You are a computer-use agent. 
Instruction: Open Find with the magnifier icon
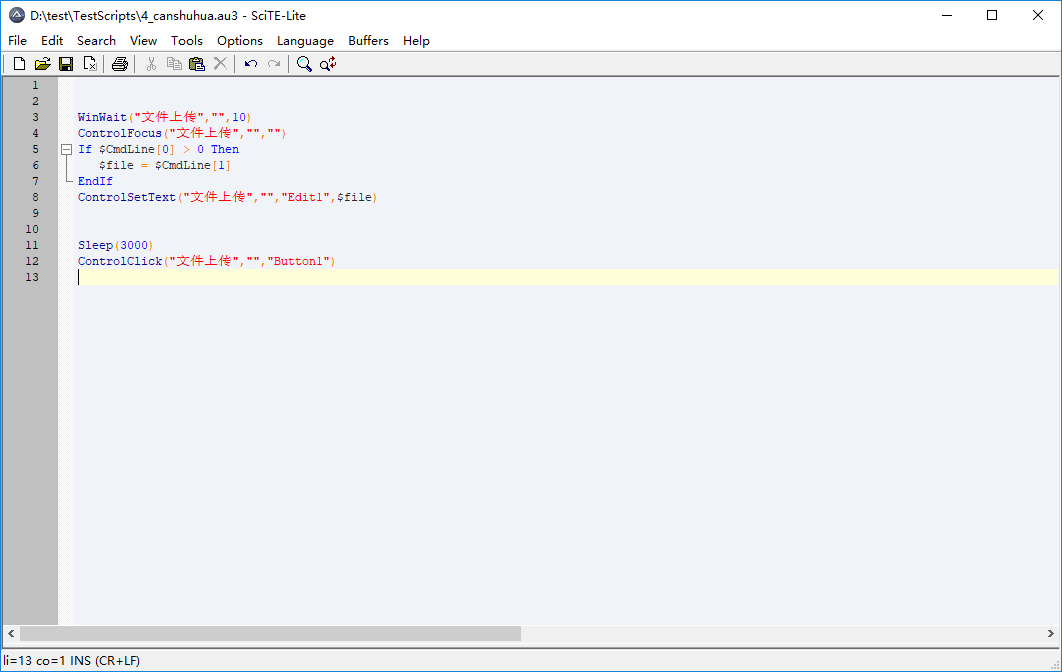click(302, 63)
